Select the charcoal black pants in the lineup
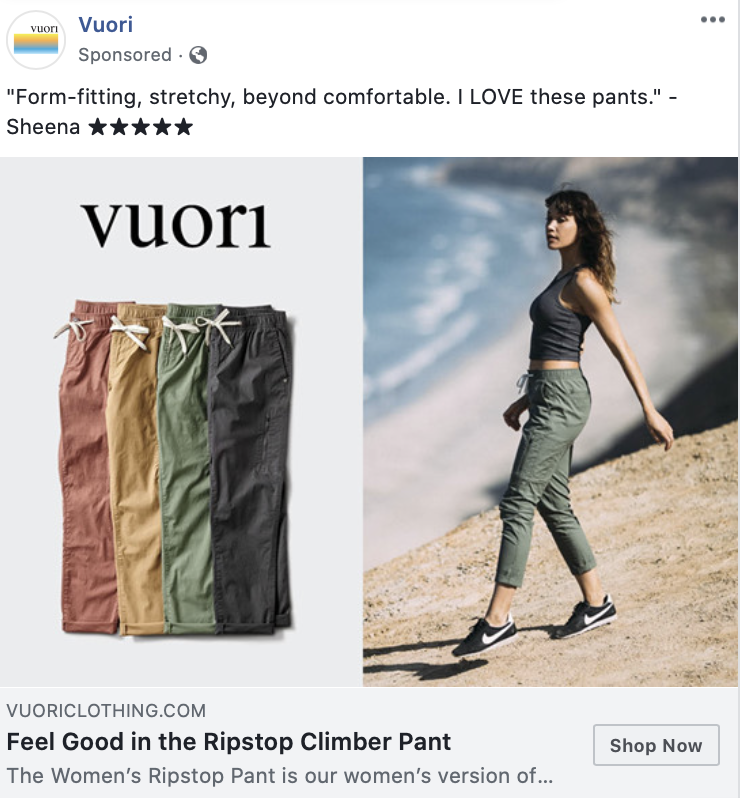The width and height of the screenshot is (740, 798). tap(250, 468)
